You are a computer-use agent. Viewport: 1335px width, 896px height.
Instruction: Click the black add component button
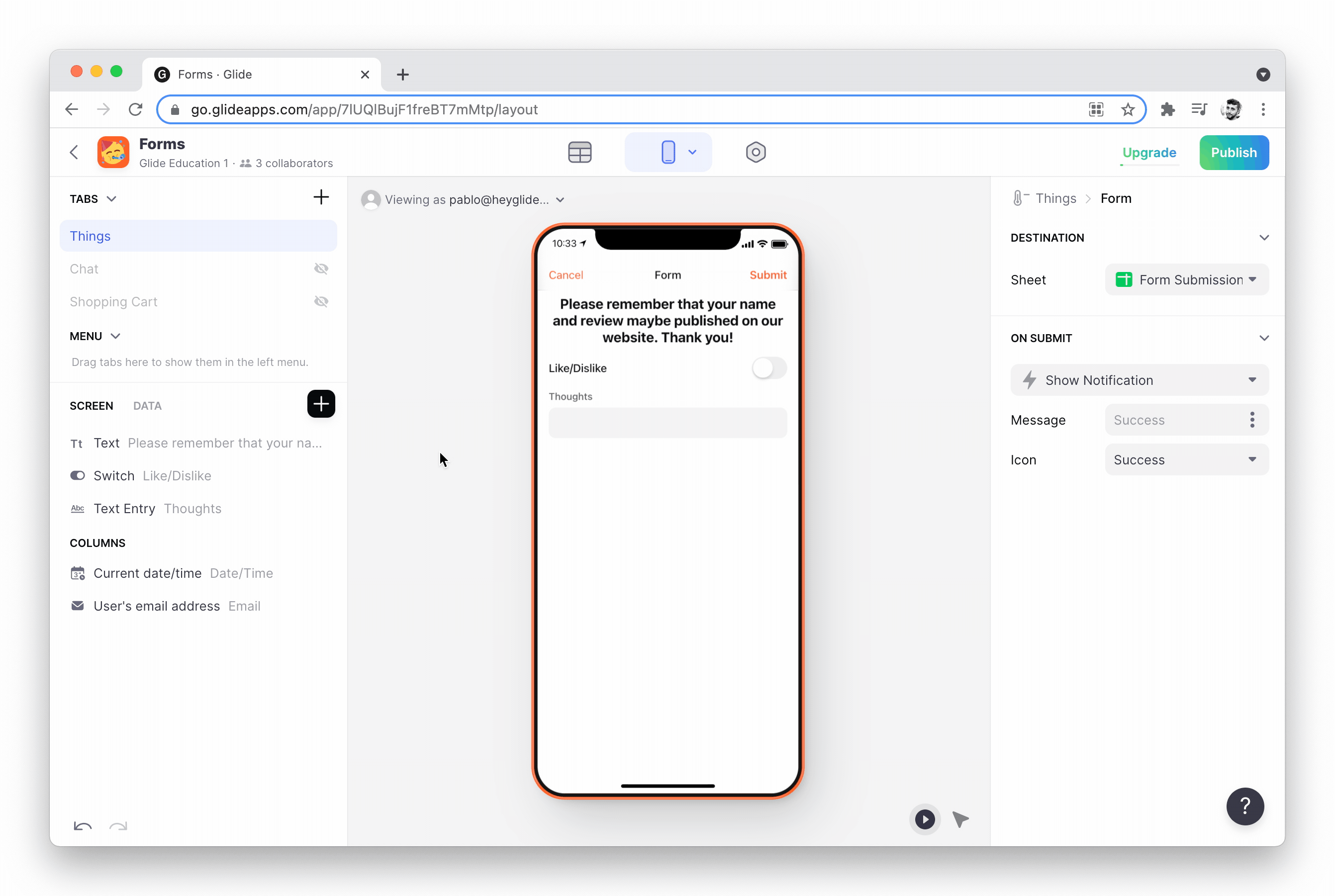pos(321,404)
